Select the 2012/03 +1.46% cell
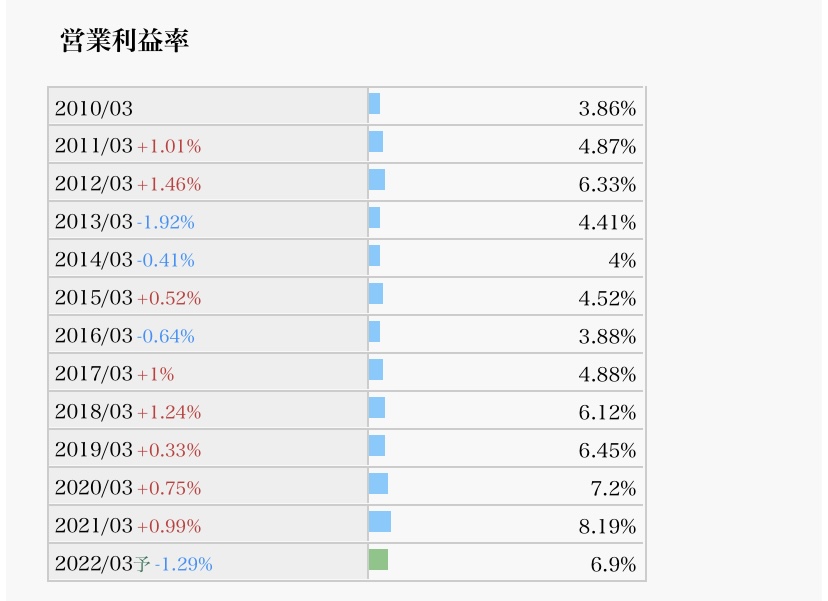This screenshot has height=601, width=828. click(208, 183)
